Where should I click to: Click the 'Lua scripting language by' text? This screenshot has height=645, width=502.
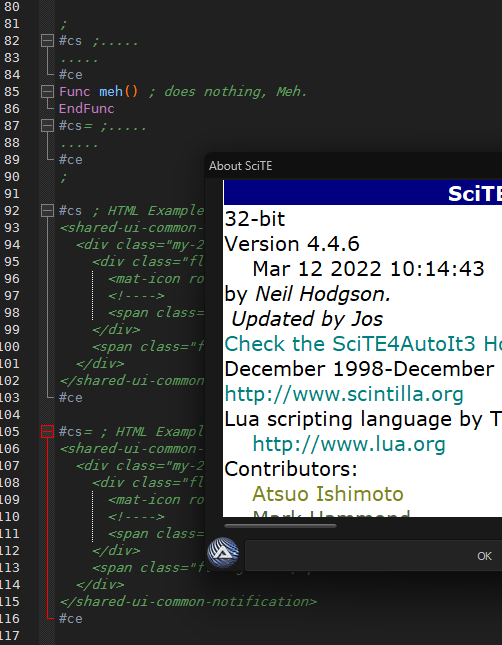pos(353,419)
